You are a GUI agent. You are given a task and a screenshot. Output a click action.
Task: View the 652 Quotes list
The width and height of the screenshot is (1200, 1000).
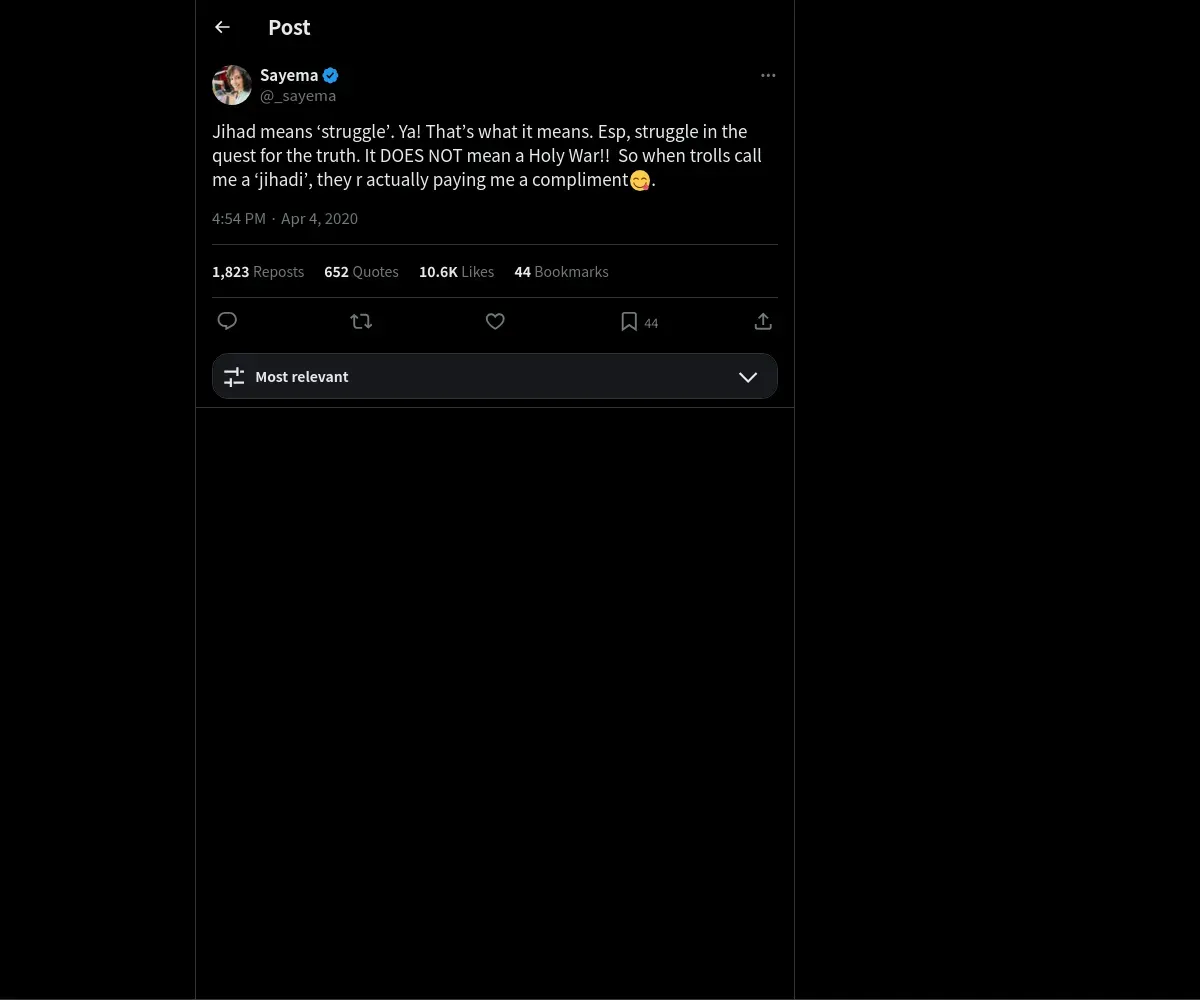[361, 272]
